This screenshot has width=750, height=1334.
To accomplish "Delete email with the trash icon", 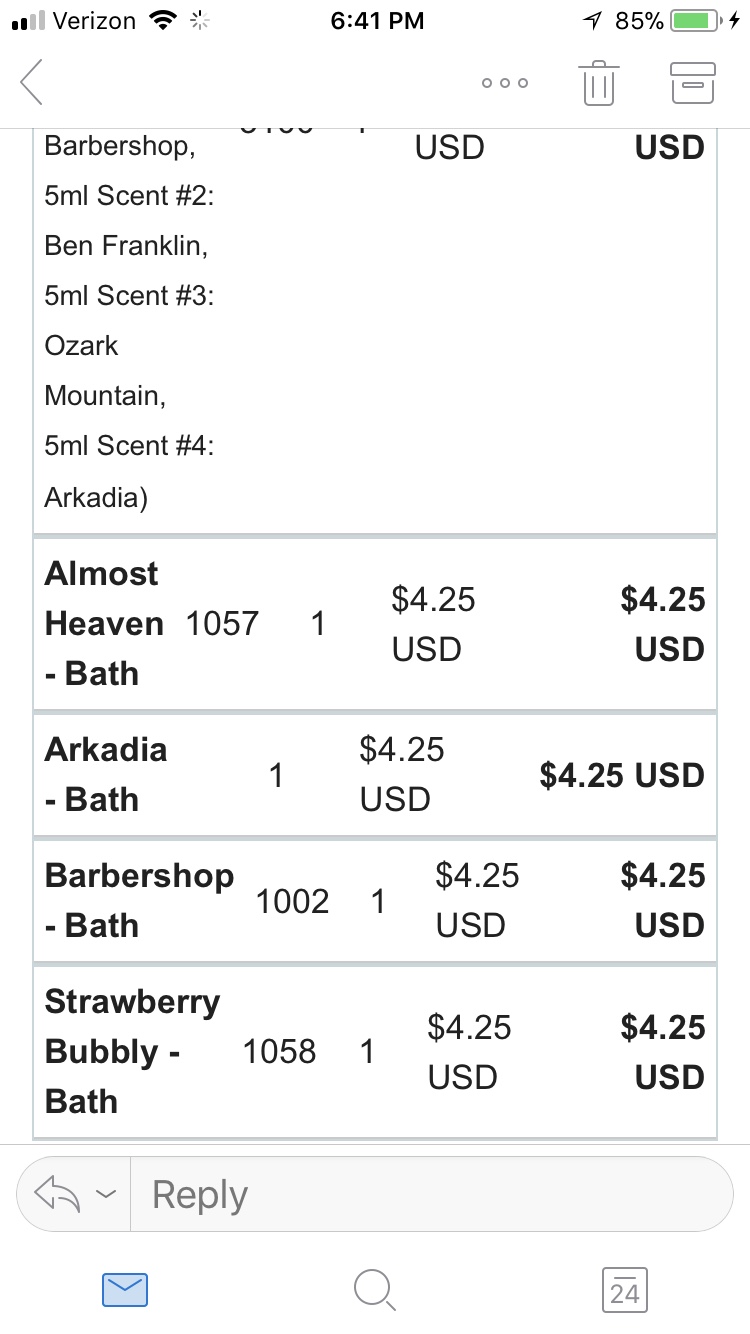I will click(x=598, y=82).
